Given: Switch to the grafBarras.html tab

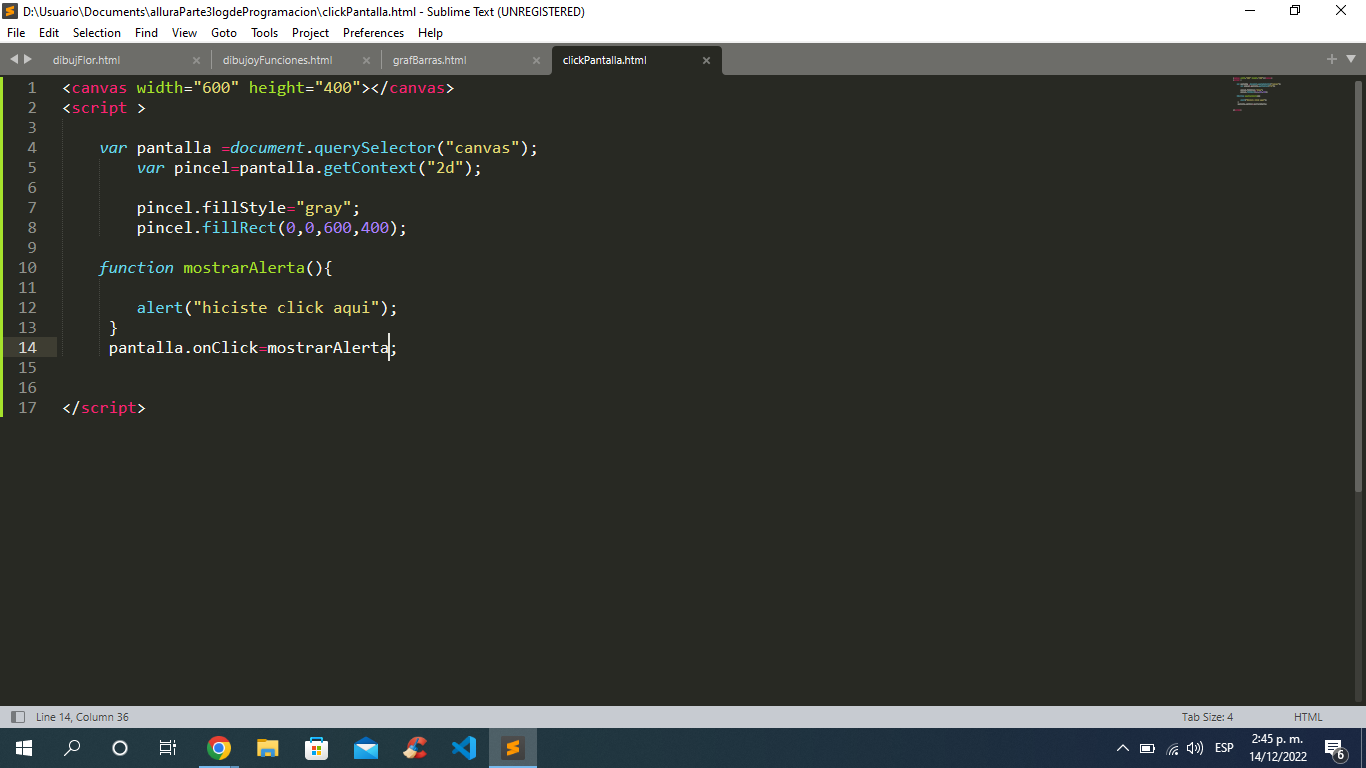Looking at the screenshot, I should [465, 60].
